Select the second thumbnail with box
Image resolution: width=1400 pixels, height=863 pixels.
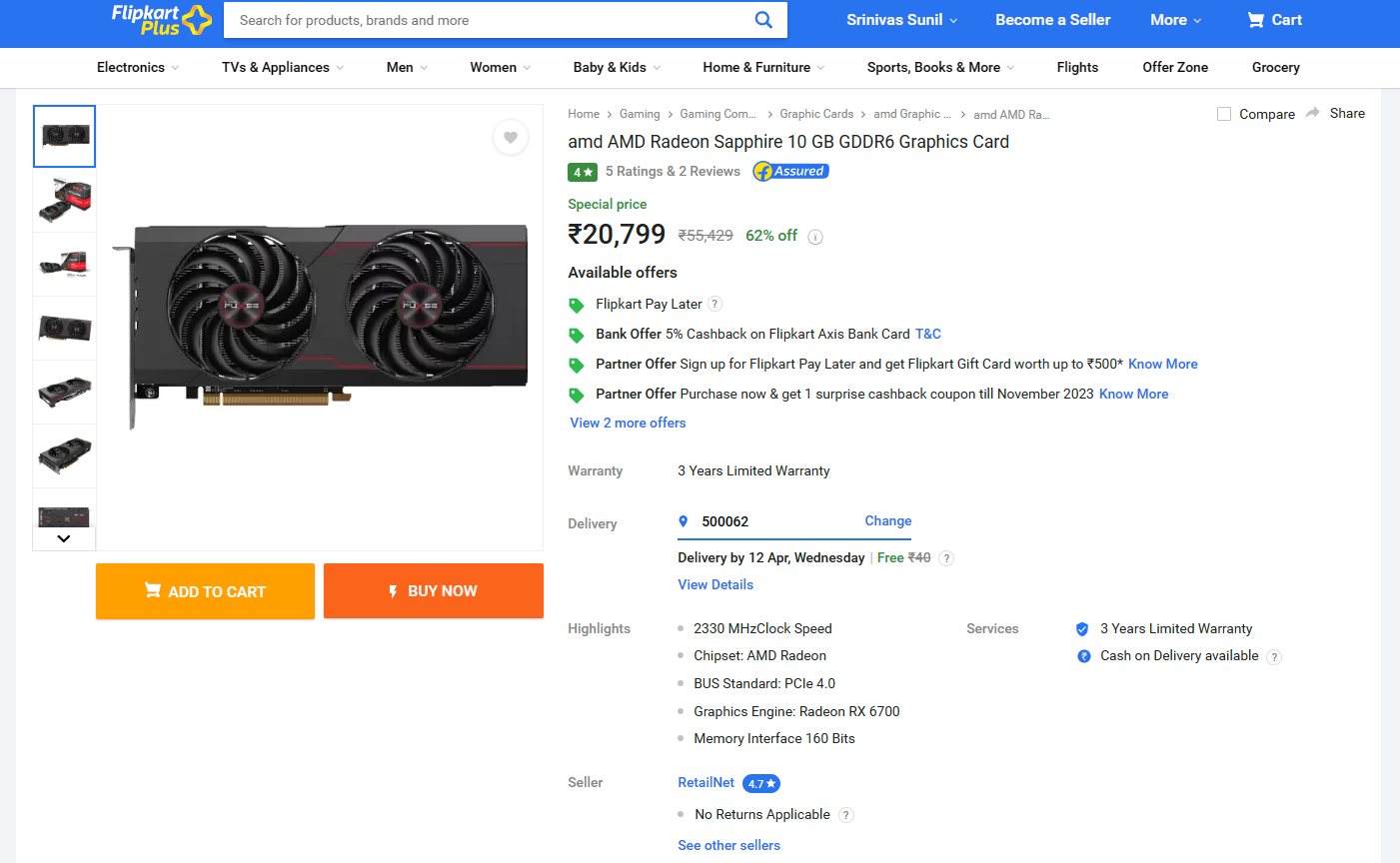point(64,200)
